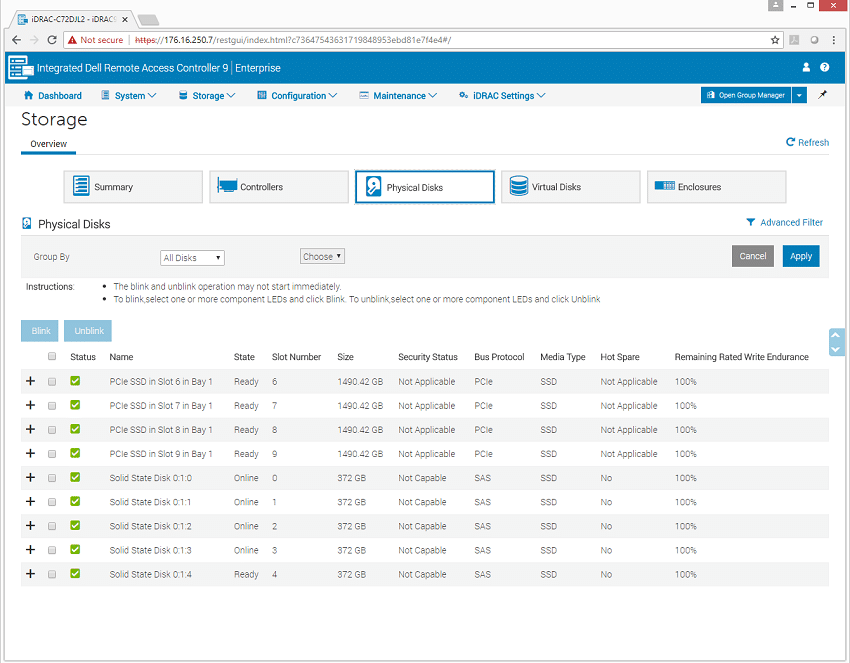Click the Dashboard home icon
Viewport: 850px width, 663px height.
point(29,95)
